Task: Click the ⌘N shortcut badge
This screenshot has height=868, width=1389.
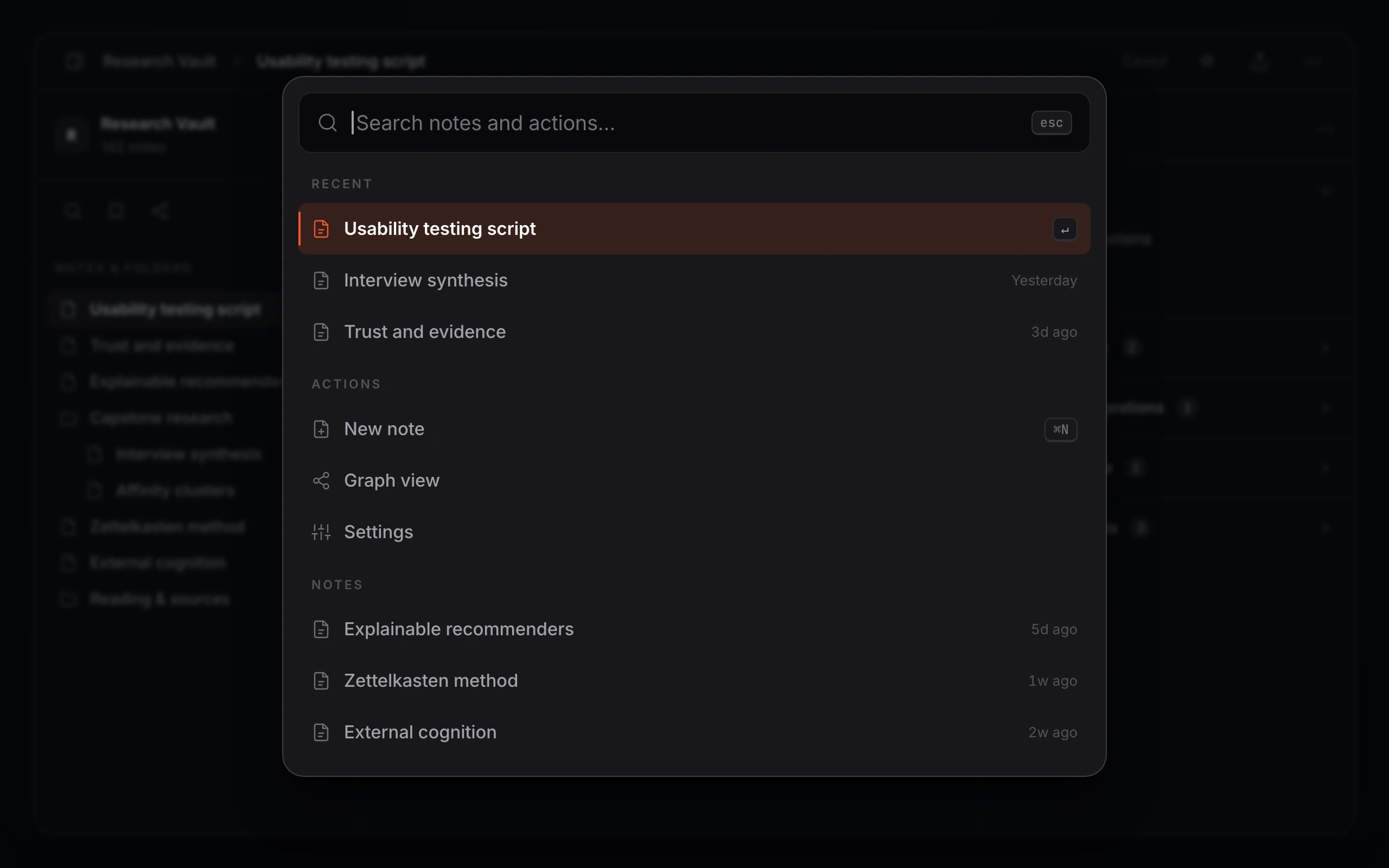Action: coord(1060,430)
